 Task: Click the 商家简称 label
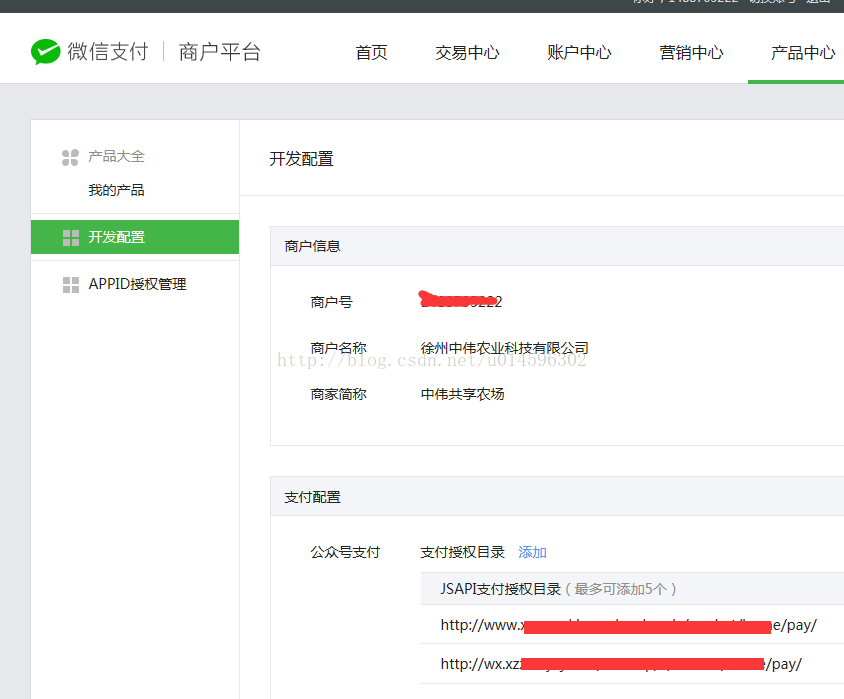point(338,394)
